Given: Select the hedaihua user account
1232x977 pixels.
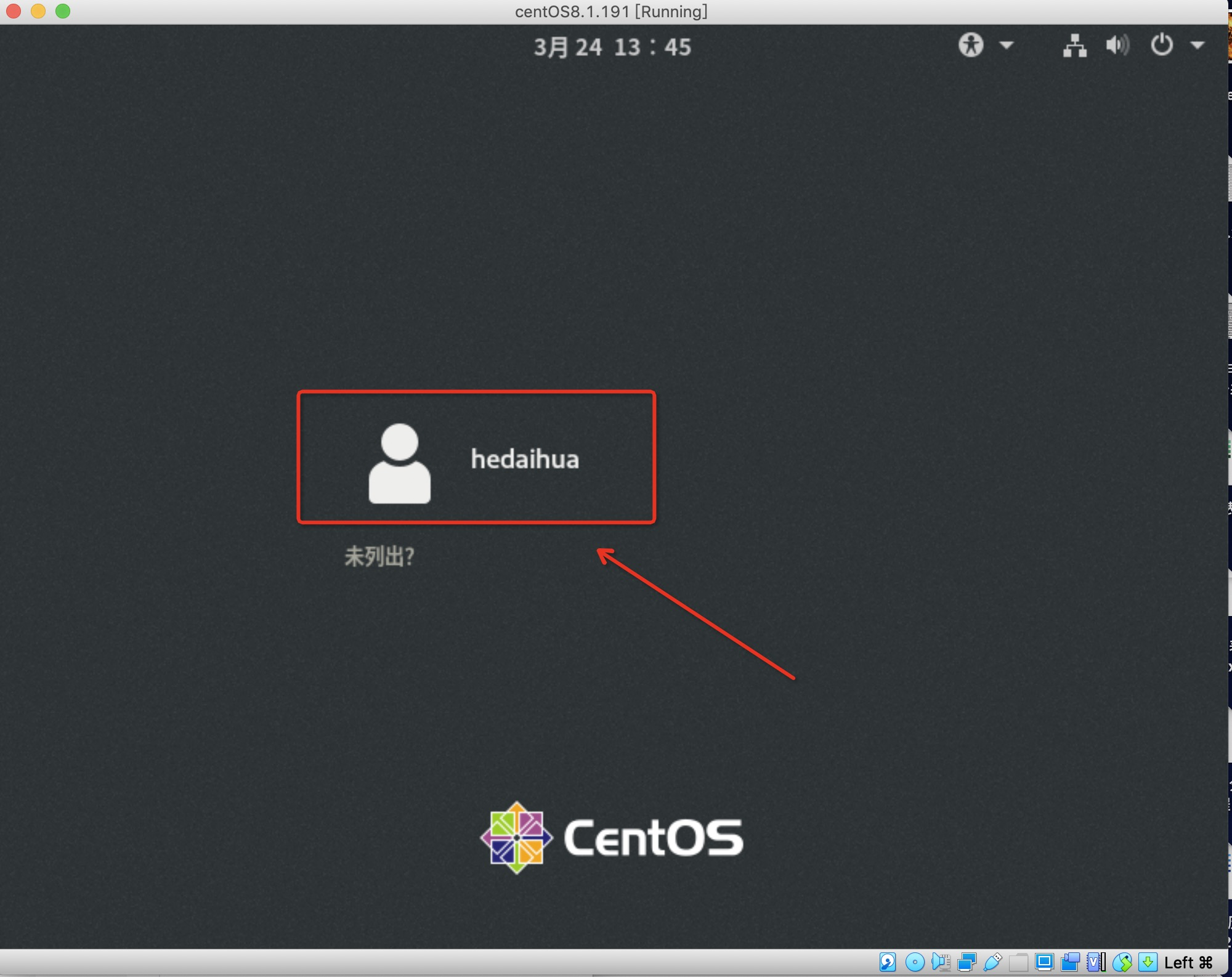Looking at the screenshot, I should (524, 459).
